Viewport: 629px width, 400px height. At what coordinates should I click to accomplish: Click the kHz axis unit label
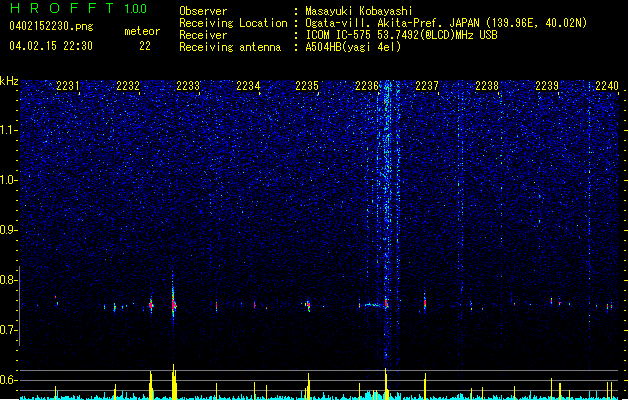(x=9, y=81)
